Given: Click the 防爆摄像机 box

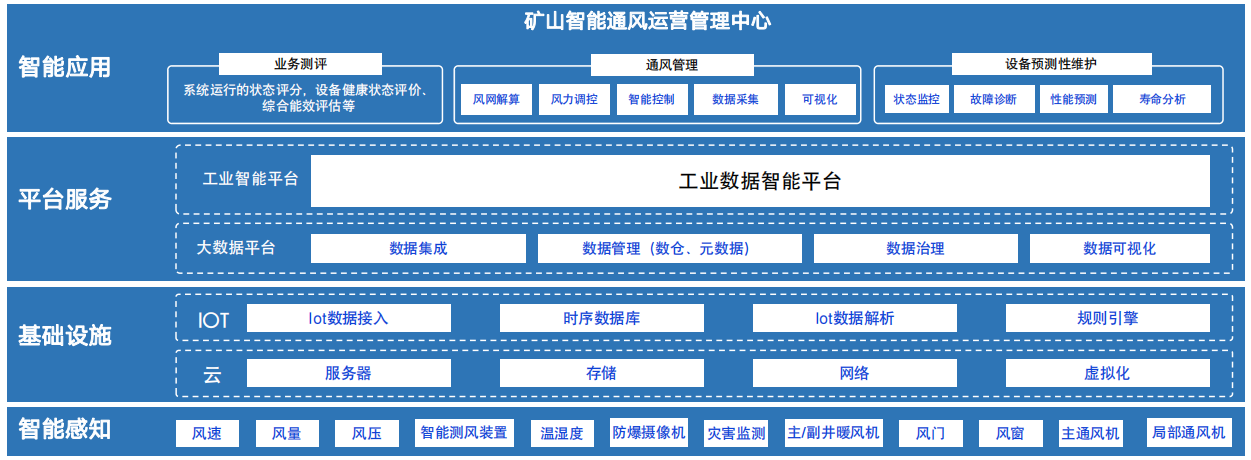Looking at the screenshot, I should point(649,433).
